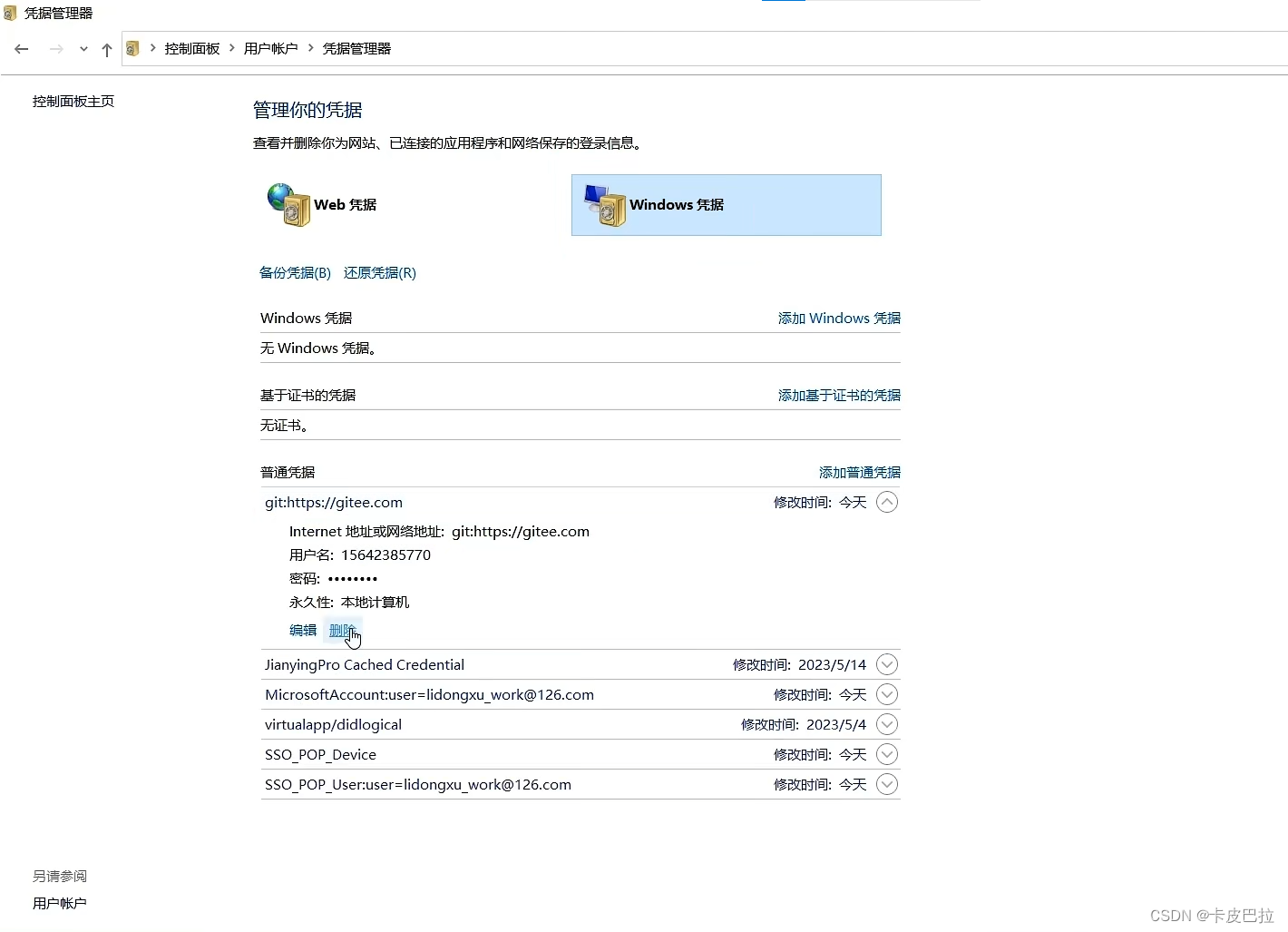Click the 无证书。 text
The width and height of the screenshot is (1288, 932).
(285, 426)
